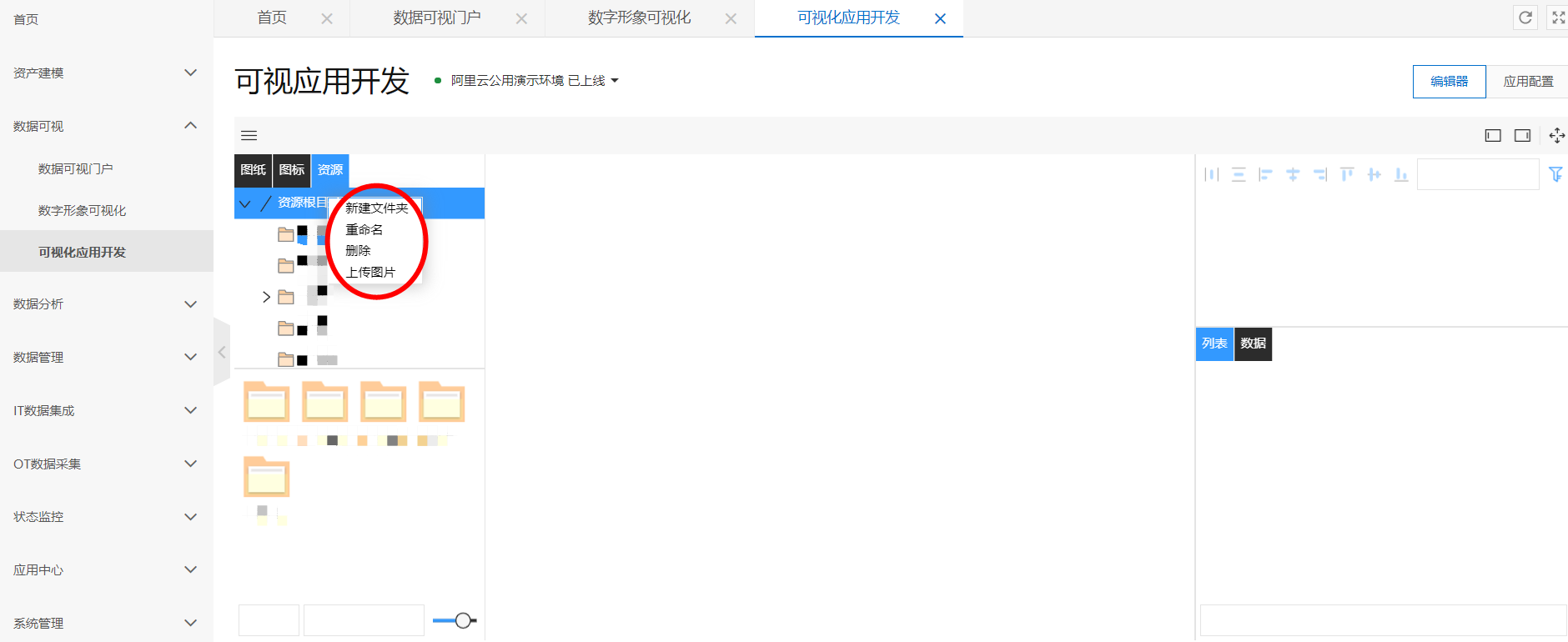The height and width of the screenshot is (642, 1568).
Task: Close the 可视化应用开发 tab
Action: coord(940,18)
